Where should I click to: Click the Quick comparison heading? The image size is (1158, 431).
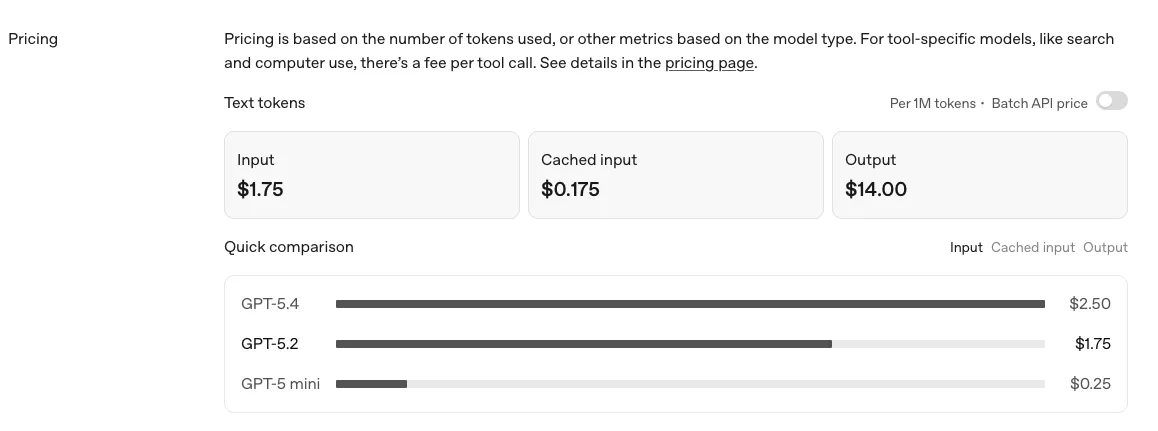pyautogui.click(x=288, y=247)
